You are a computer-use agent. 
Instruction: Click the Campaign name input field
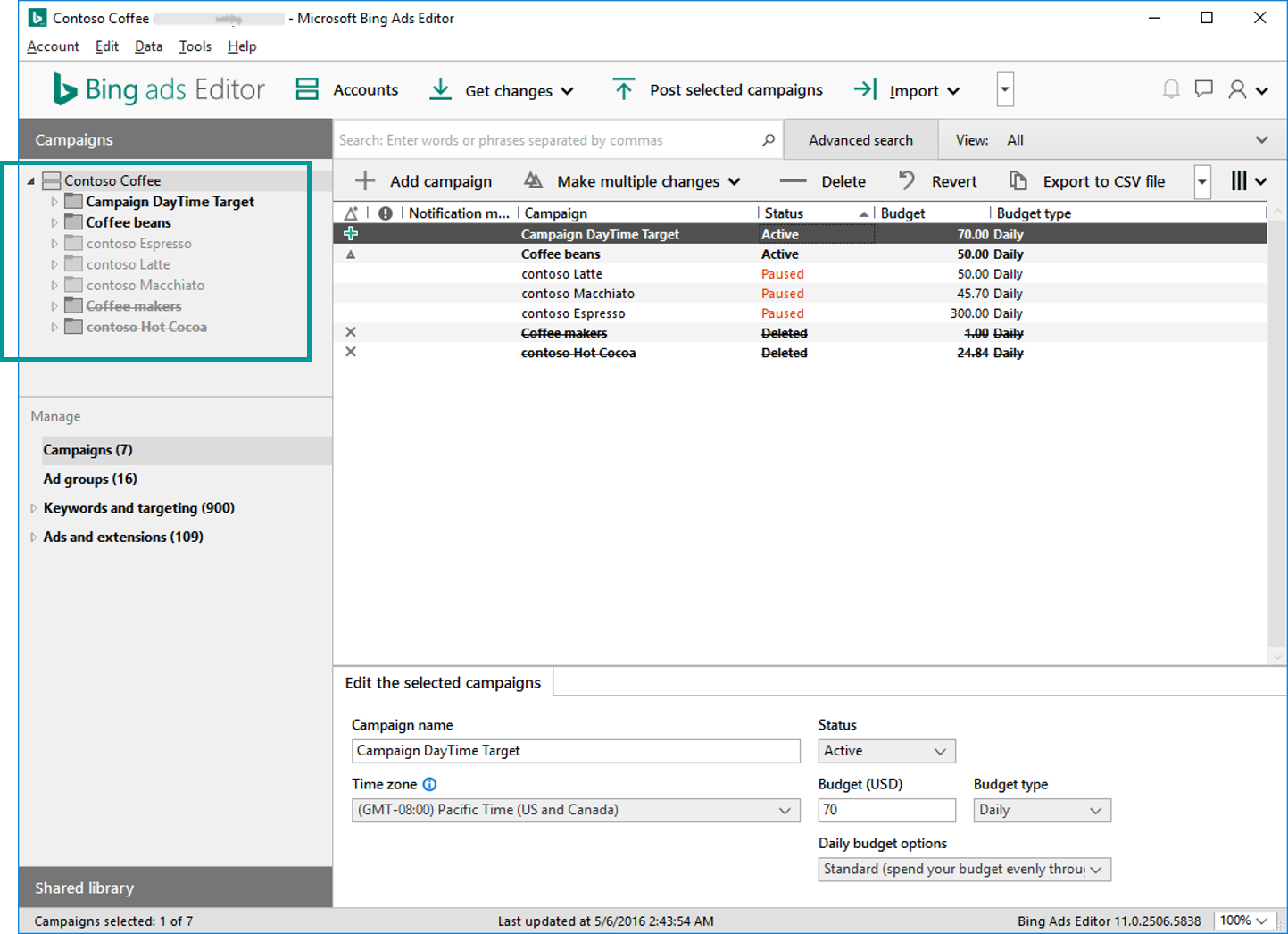[575, 751]
